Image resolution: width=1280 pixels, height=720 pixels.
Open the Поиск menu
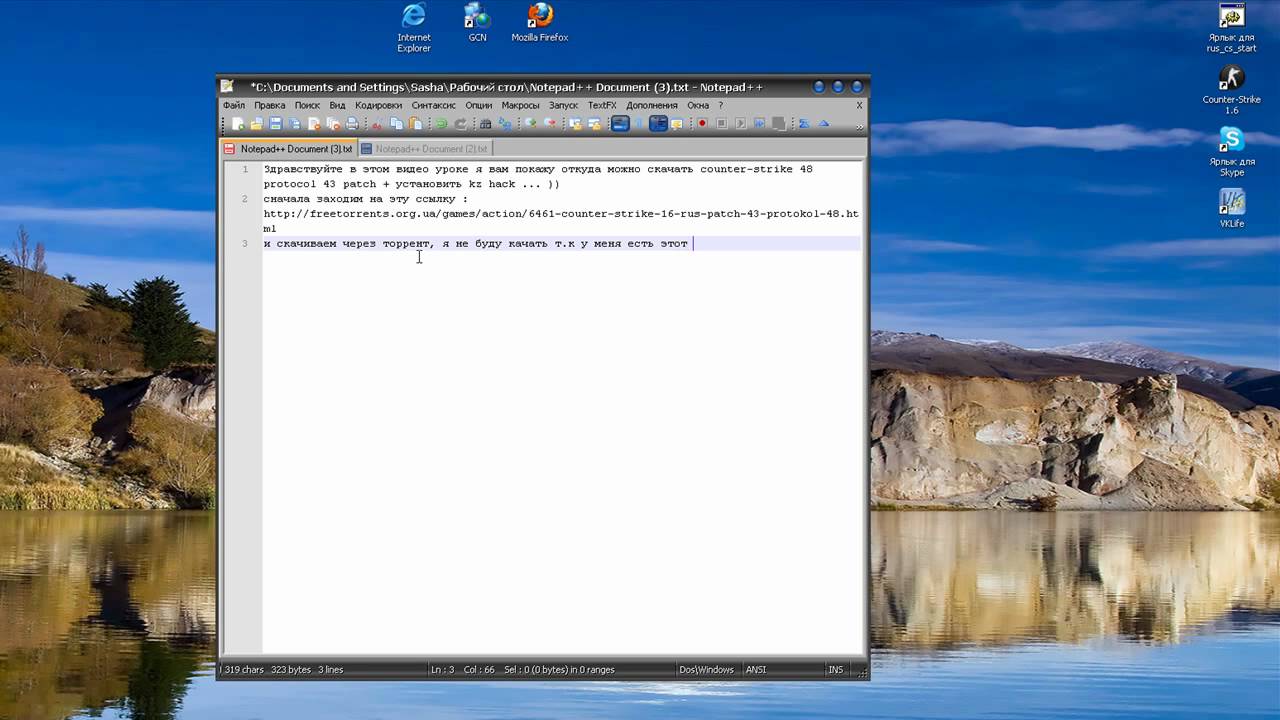point(307,105)
